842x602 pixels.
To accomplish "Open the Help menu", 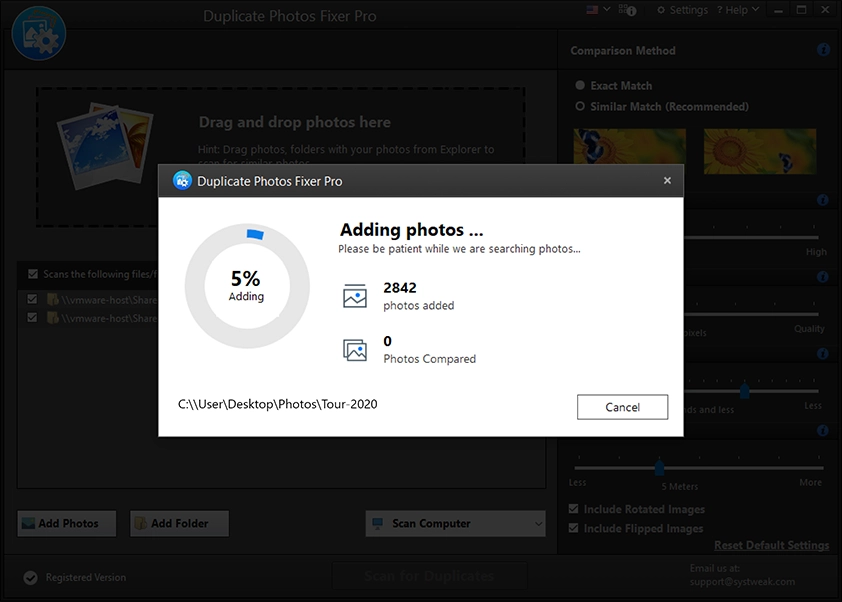I will [x=738, y=10].
